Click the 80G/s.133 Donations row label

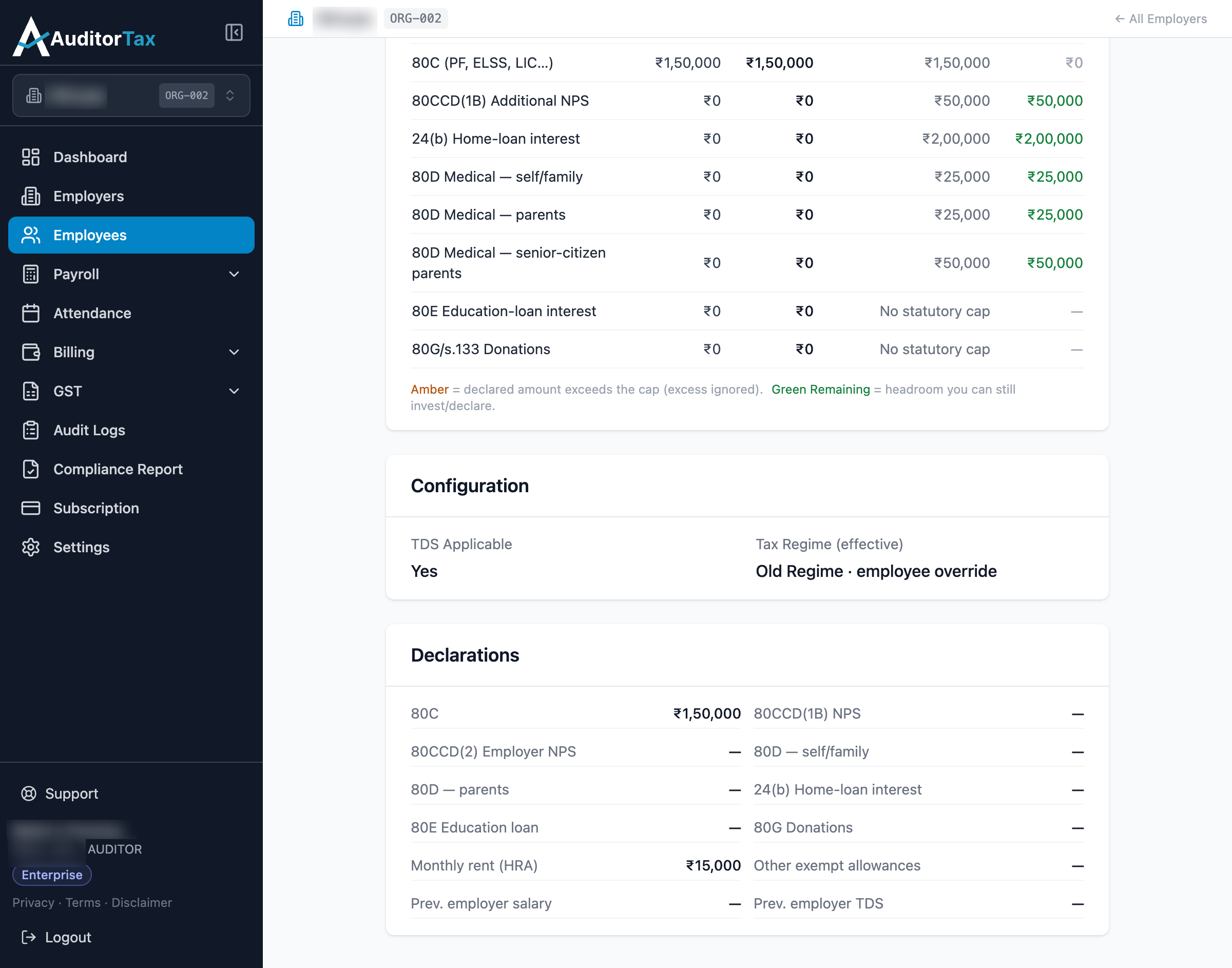tap(481, 349)
